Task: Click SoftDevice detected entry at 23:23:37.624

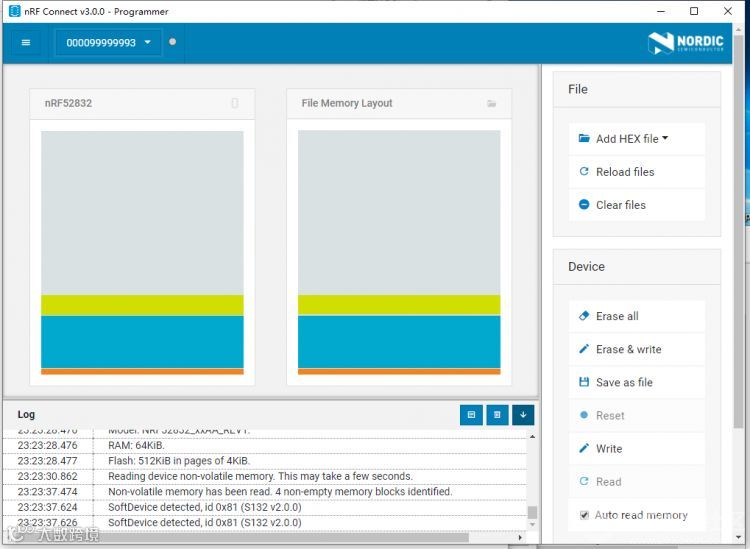Action: [x=205, y=507]
